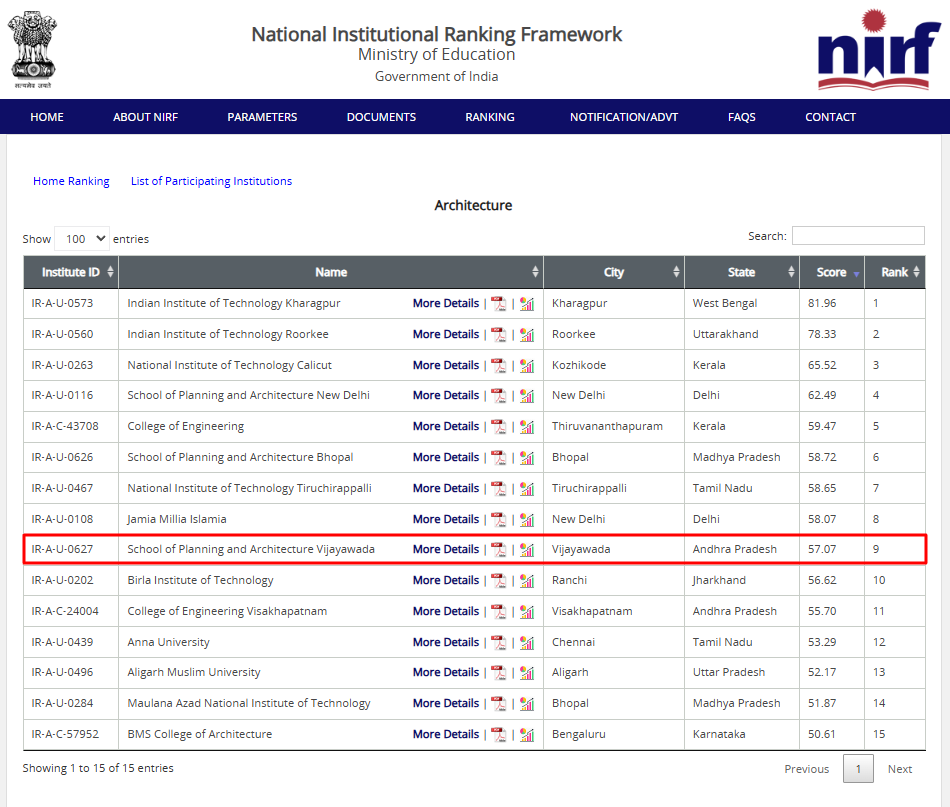Sort table by Institute ID column
950x807 pixels.
(71, 272)
